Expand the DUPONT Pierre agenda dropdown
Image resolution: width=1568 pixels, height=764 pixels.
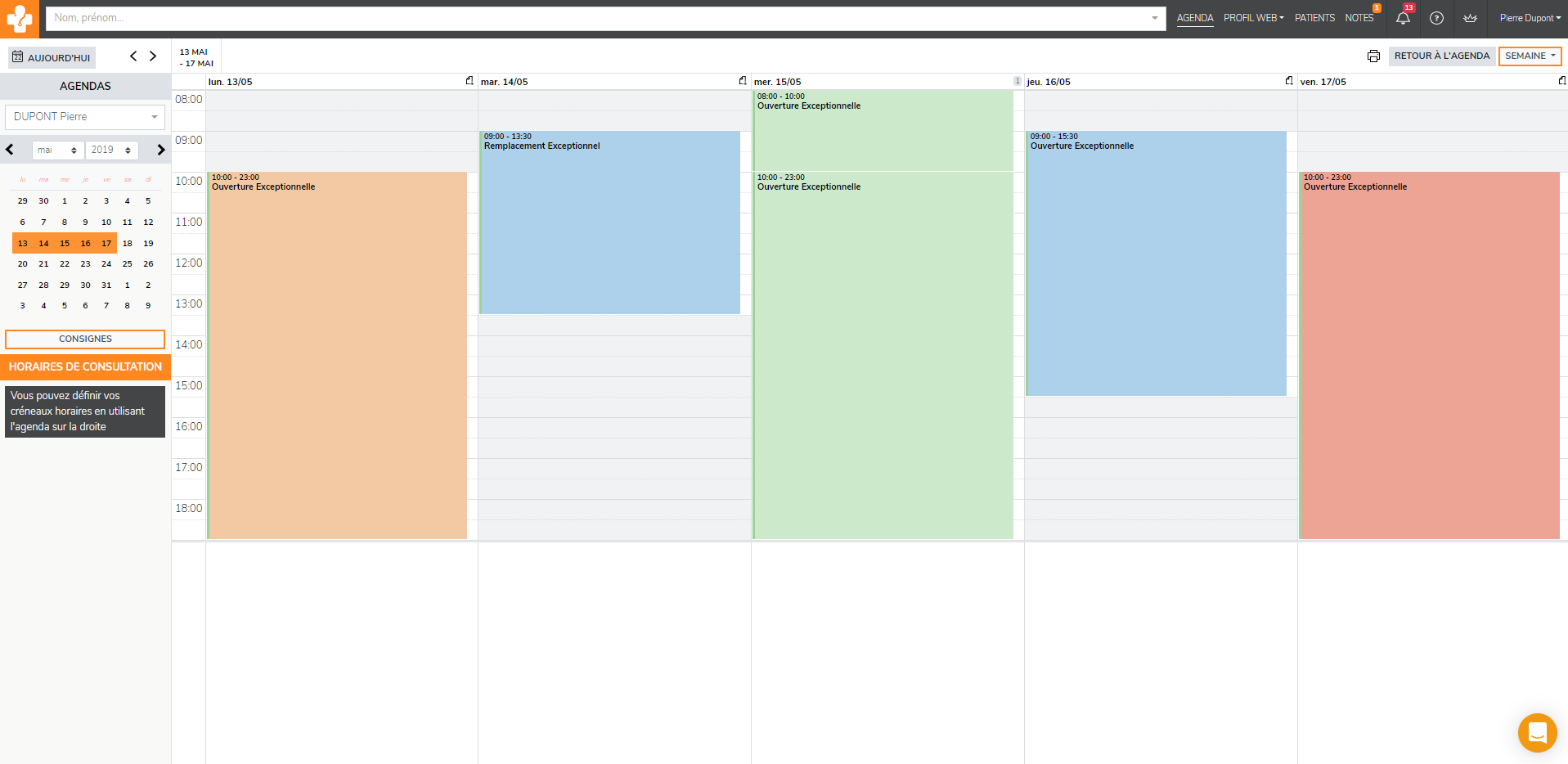click(x=85, y=117)
